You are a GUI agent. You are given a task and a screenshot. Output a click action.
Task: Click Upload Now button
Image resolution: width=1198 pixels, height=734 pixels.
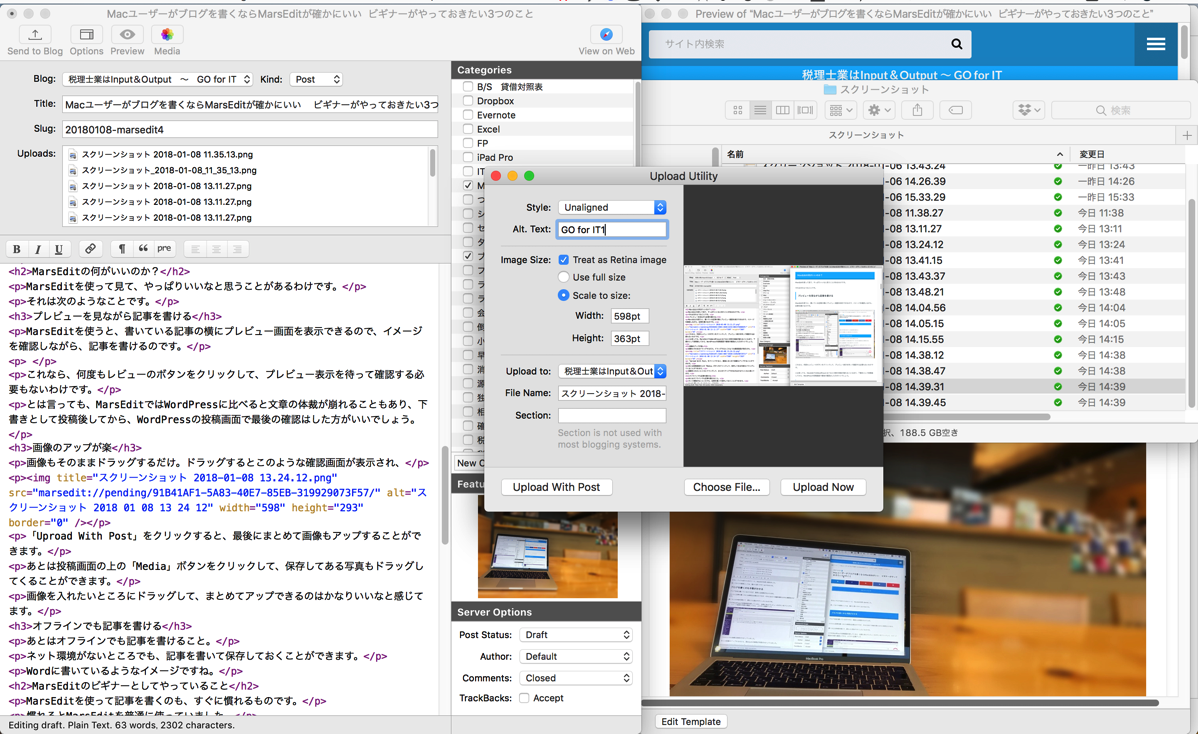coord(823,487)
